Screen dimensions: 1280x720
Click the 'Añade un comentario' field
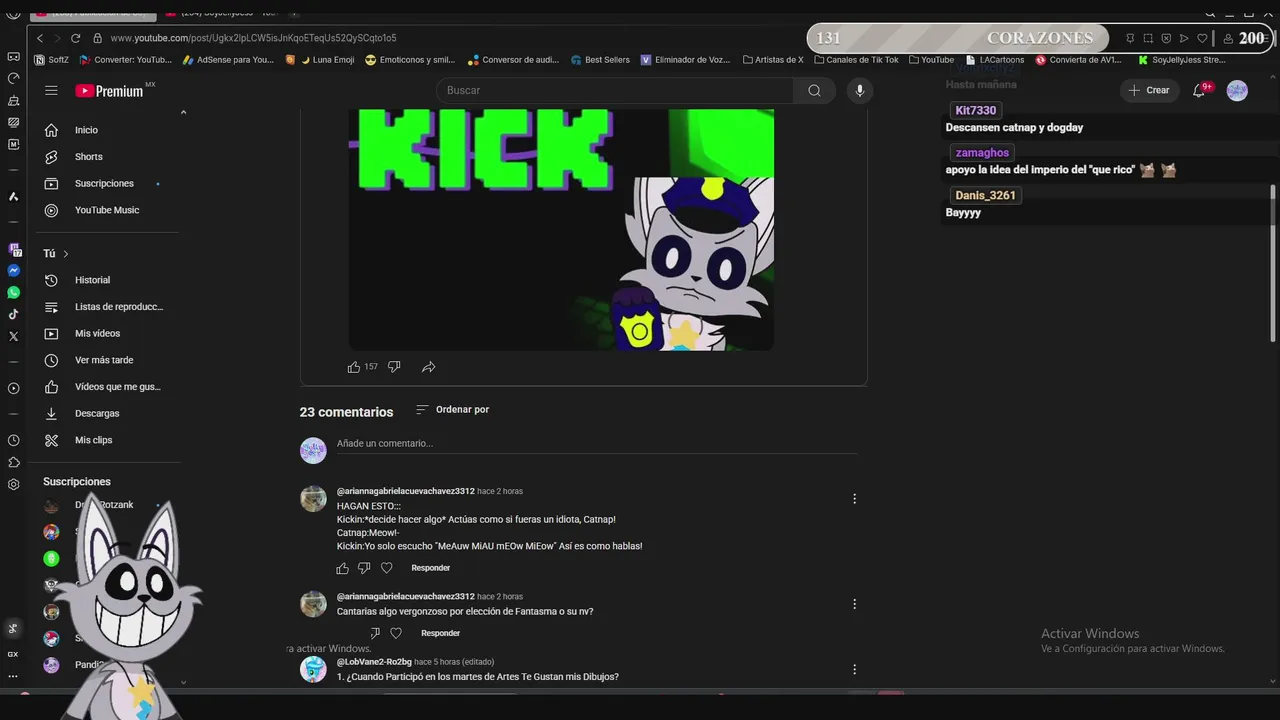597,444
